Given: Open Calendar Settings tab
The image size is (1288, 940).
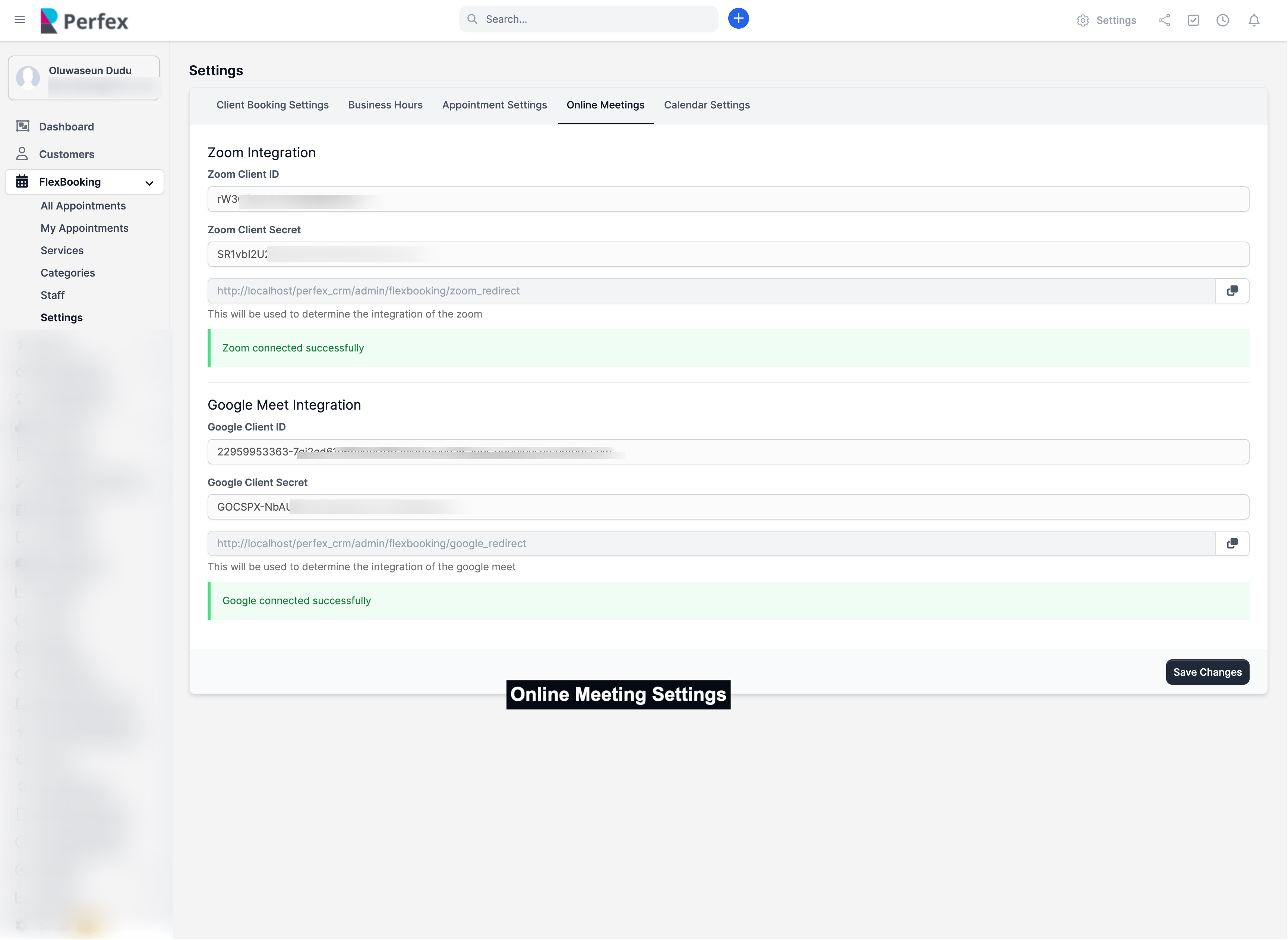Looking at the screenshot, I should click(707, 105).
